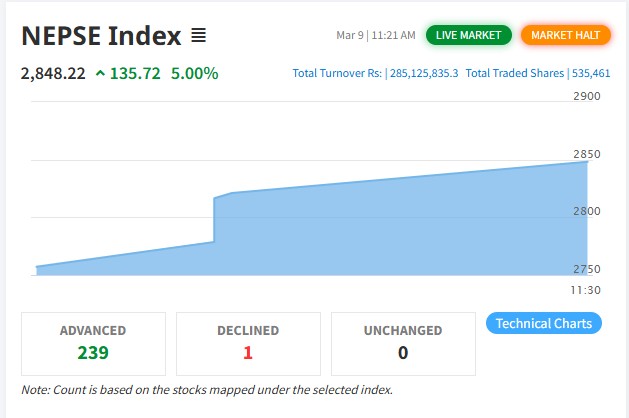629x418 pixels.
Task: Select the ADVANCED count box
Action: (x=93, y=341)
